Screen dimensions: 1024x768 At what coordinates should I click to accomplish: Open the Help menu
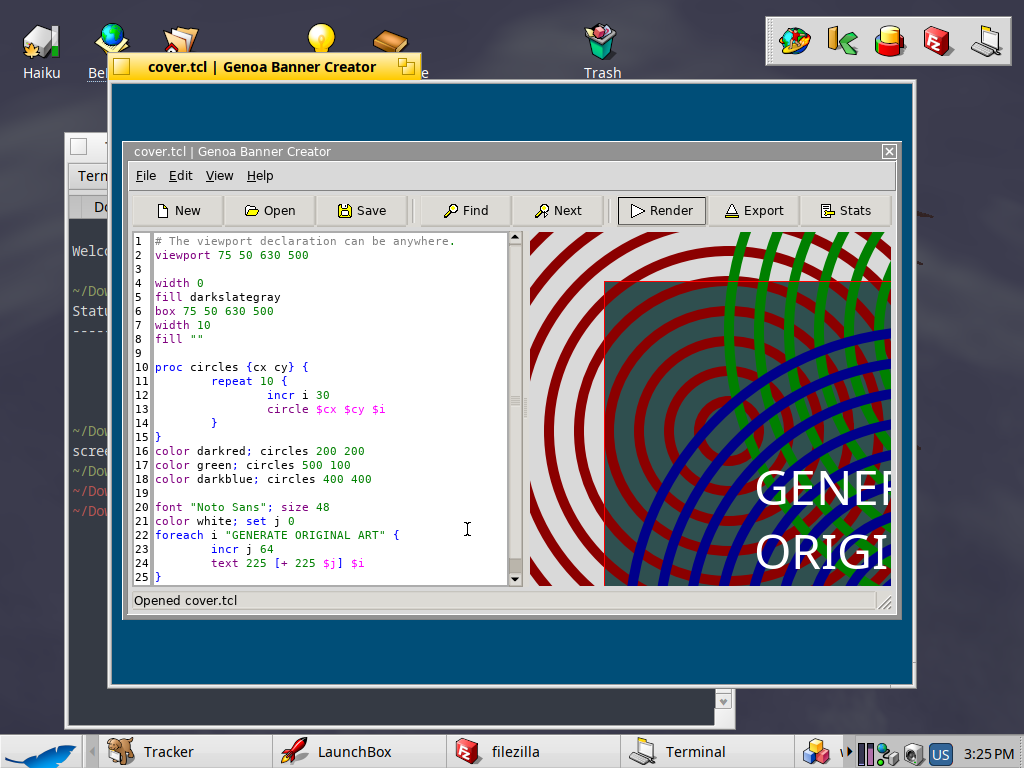click(260, 176)
